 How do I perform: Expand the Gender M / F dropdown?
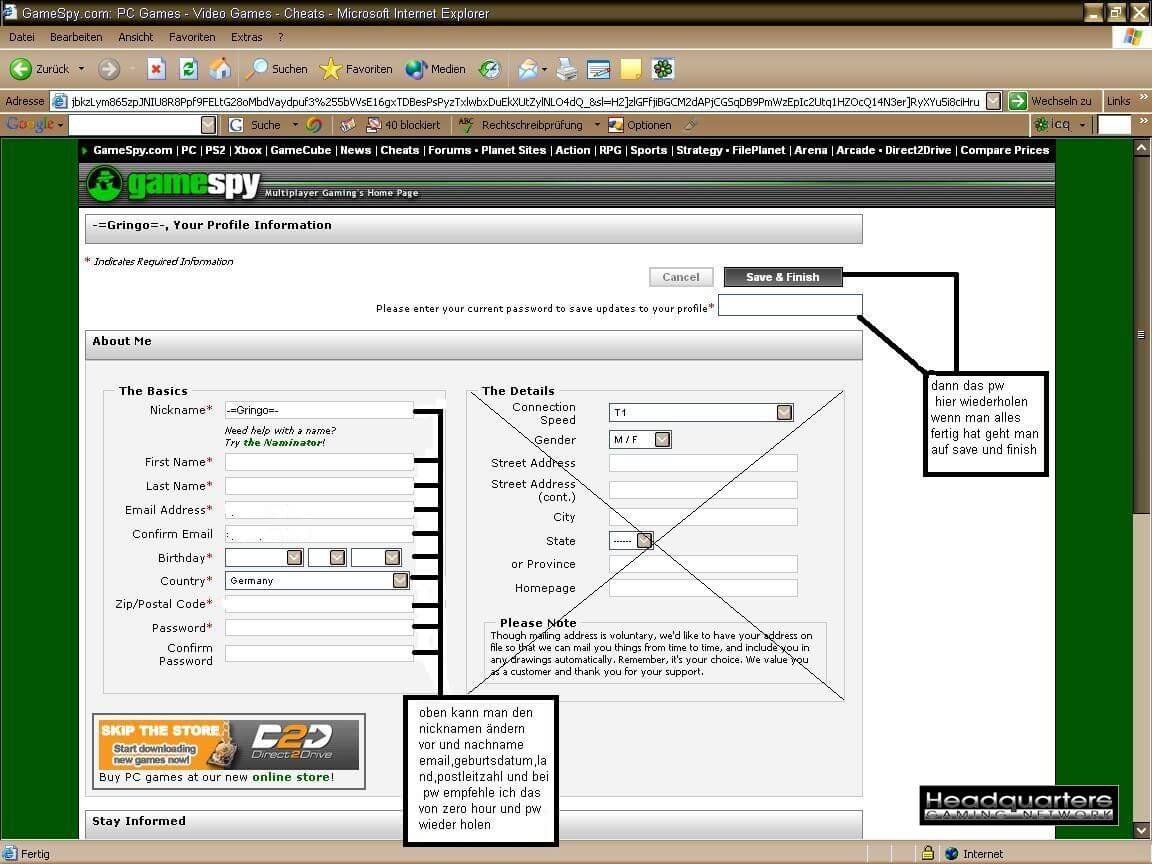coord(661,439)
